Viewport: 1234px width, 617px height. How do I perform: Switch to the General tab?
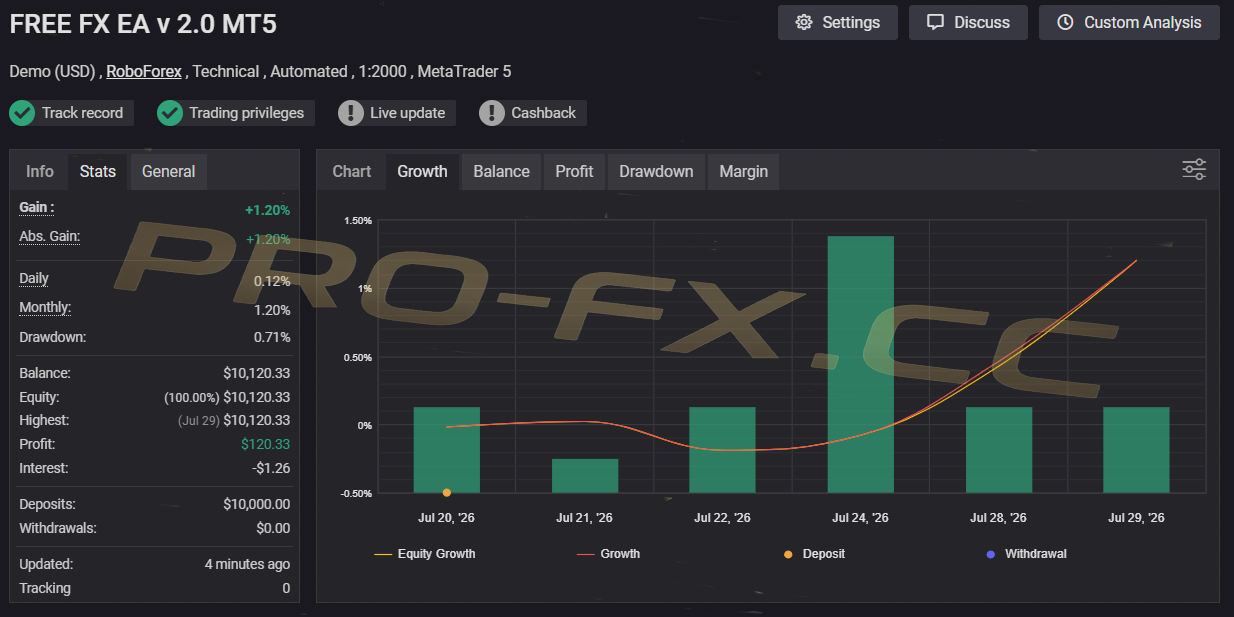coord(168,171)
